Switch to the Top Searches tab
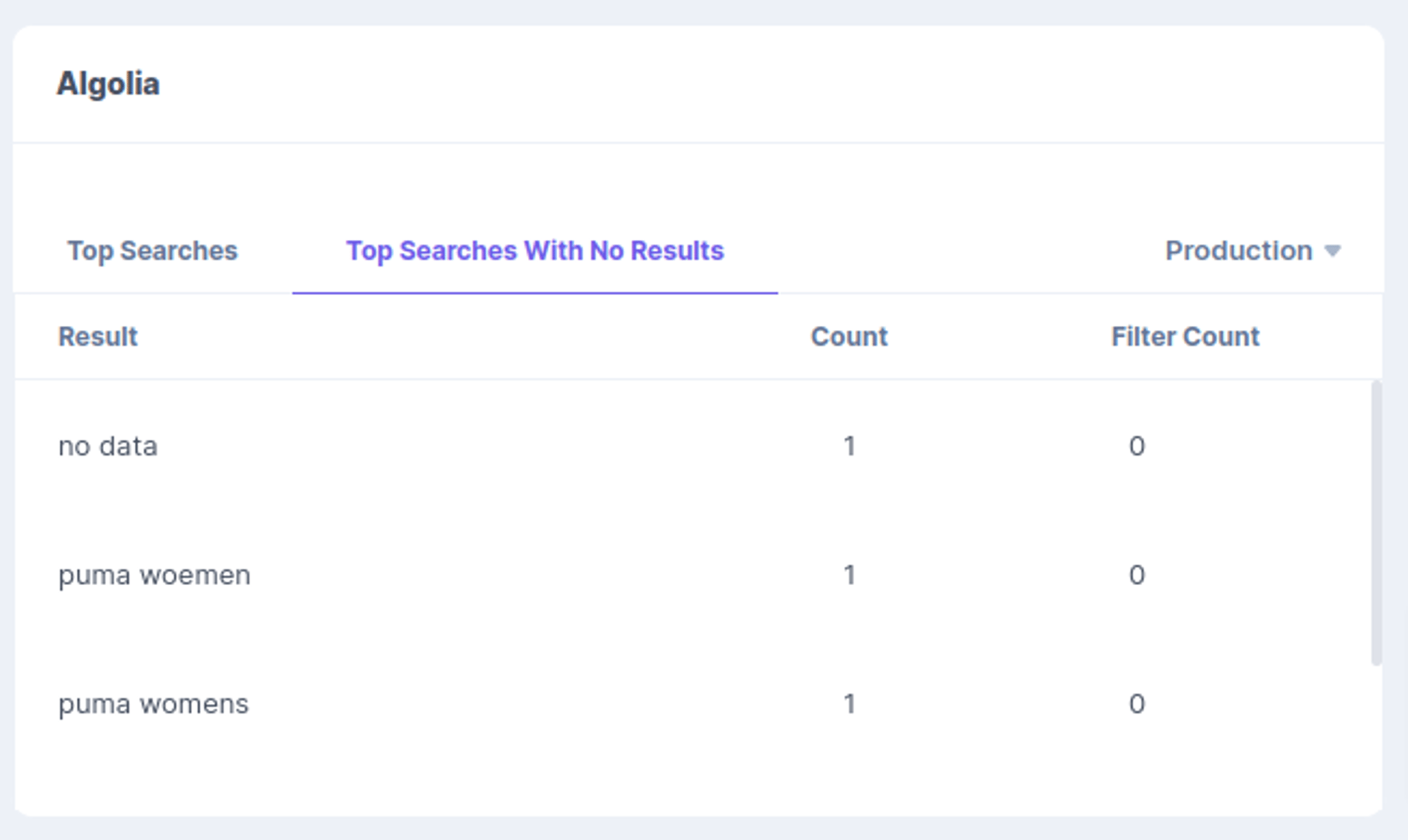Screen dimensions: 1408x840 tap(152, 251)
